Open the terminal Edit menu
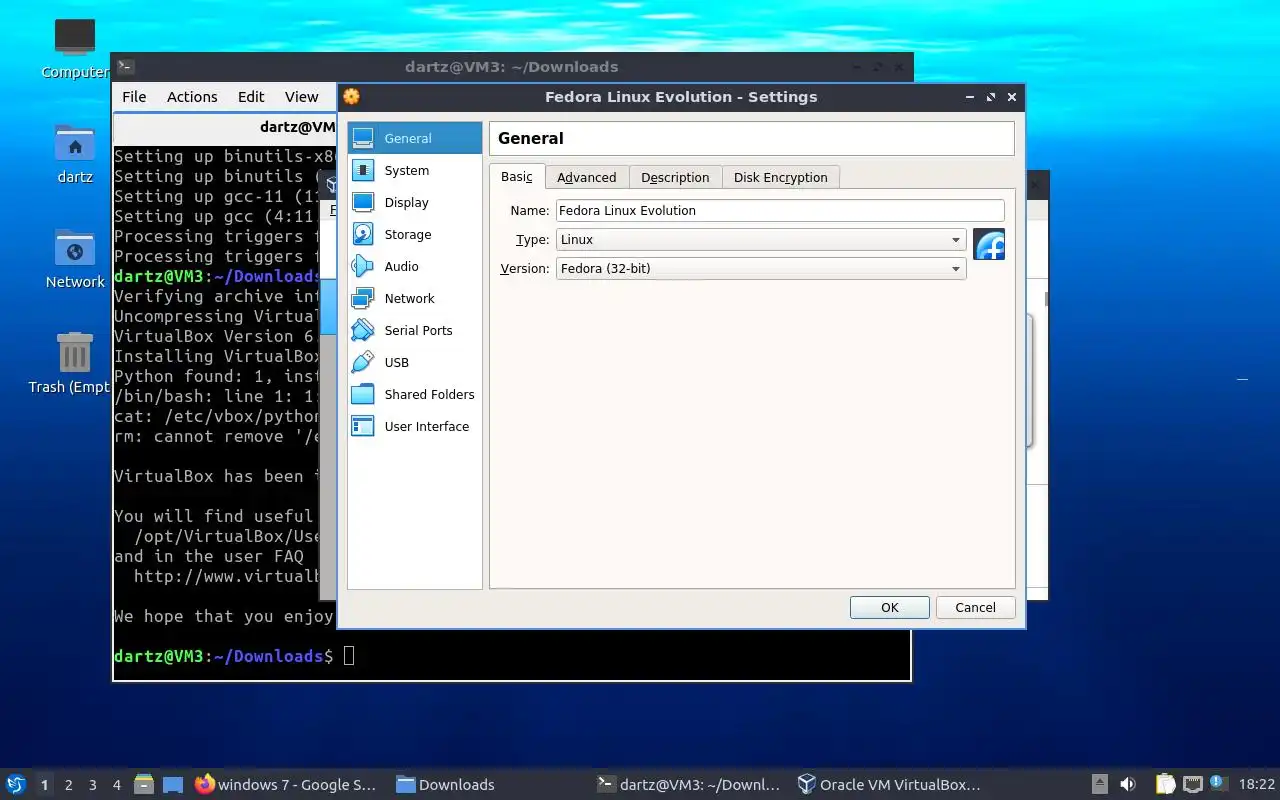Viewport: 1280px width, 800px height. pyautogui.click(x=251, y=97)
